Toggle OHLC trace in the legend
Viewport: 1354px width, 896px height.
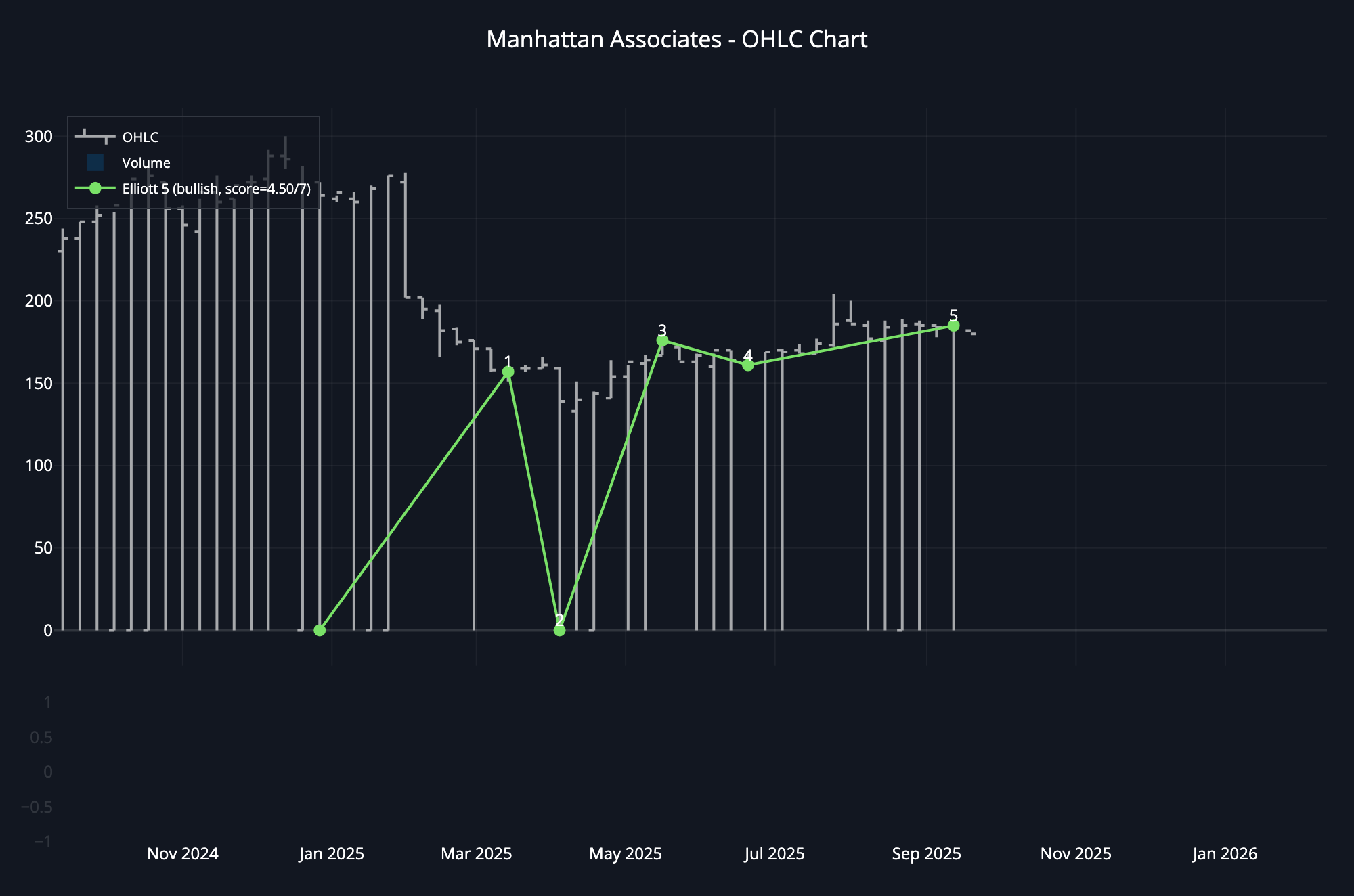[x=140, y=137]
